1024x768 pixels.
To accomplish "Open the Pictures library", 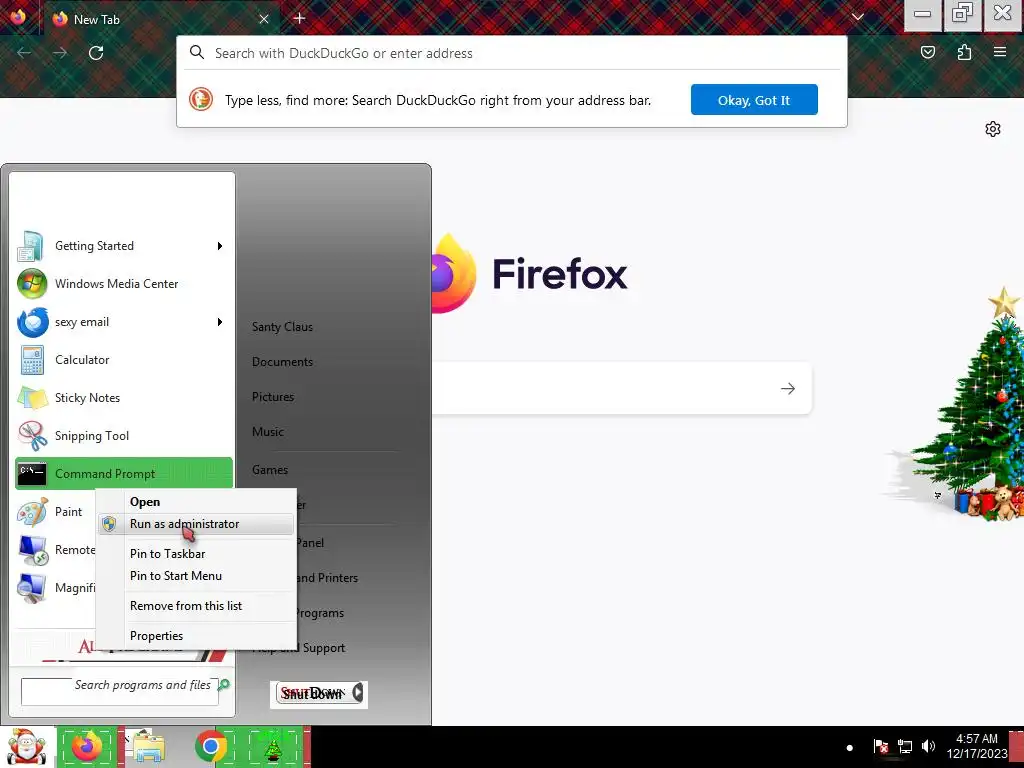I will 273,397.
